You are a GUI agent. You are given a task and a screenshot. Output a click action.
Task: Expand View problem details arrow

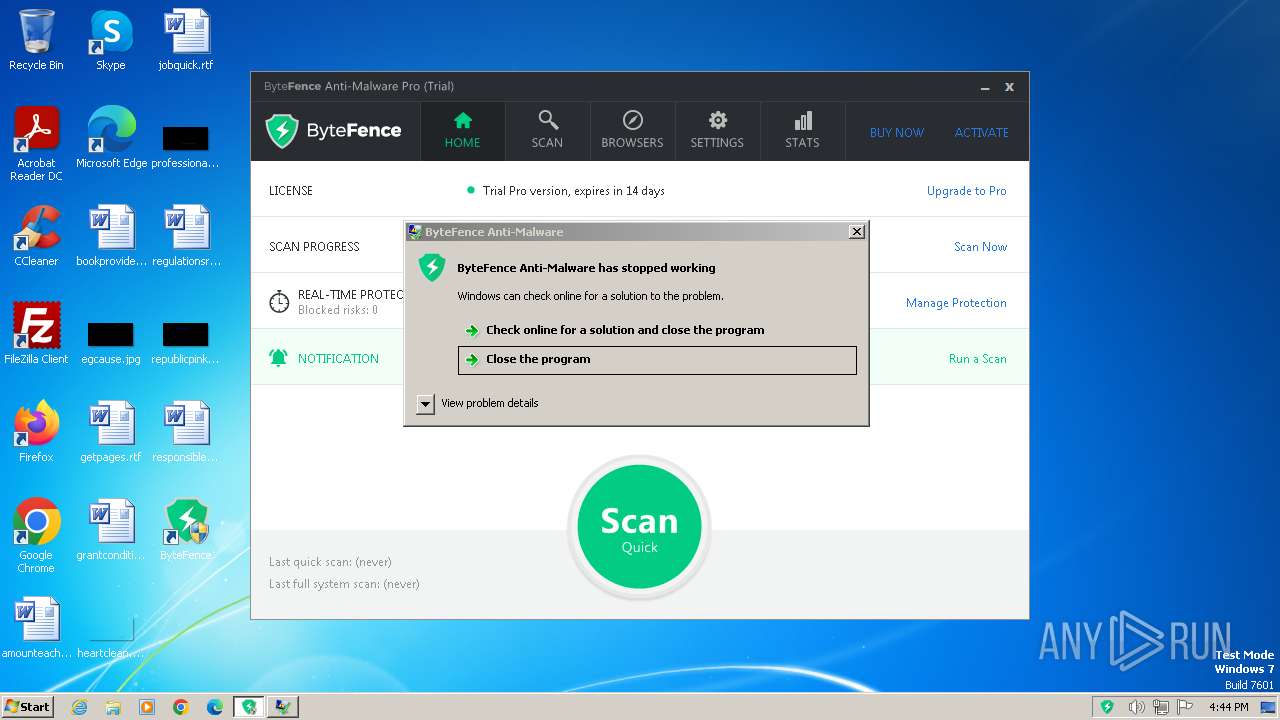click(425, 403)
